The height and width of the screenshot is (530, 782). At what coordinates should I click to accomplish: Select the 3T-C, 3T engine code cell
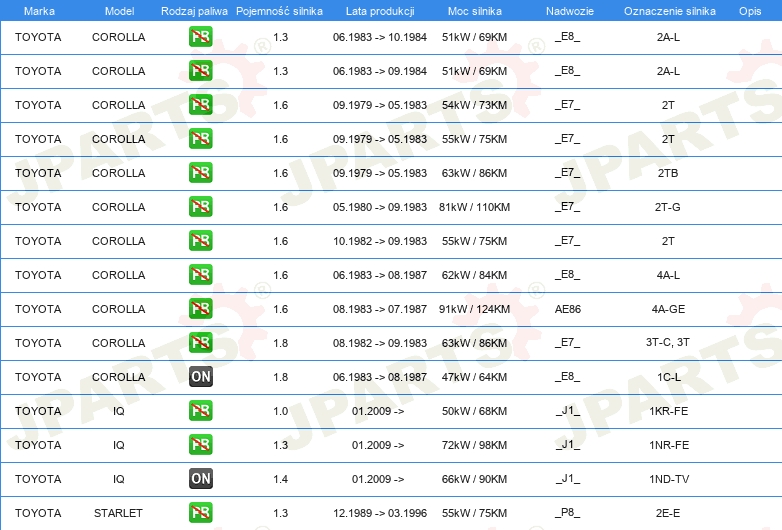pyautogui.click(x=668, y=343)
